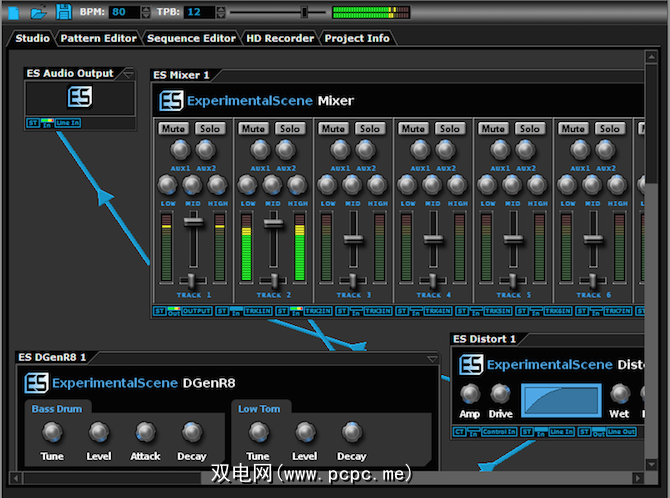Click the Track 1 AUX1 knob
670x498 pixels.
tap(180, 150)
